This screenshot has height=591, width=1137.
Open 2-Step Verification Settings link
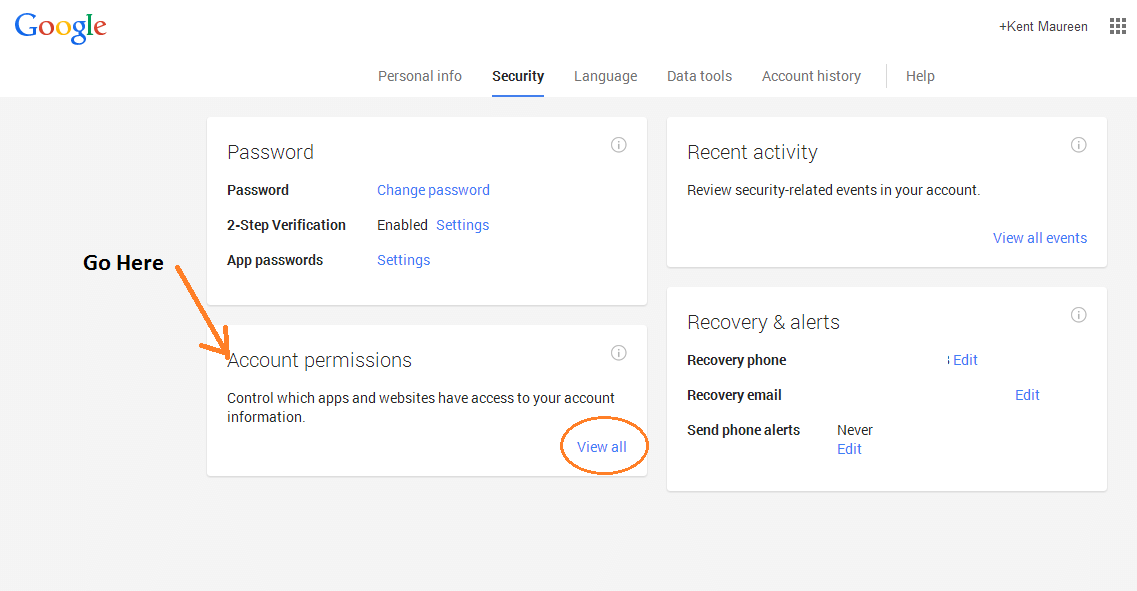462,225
